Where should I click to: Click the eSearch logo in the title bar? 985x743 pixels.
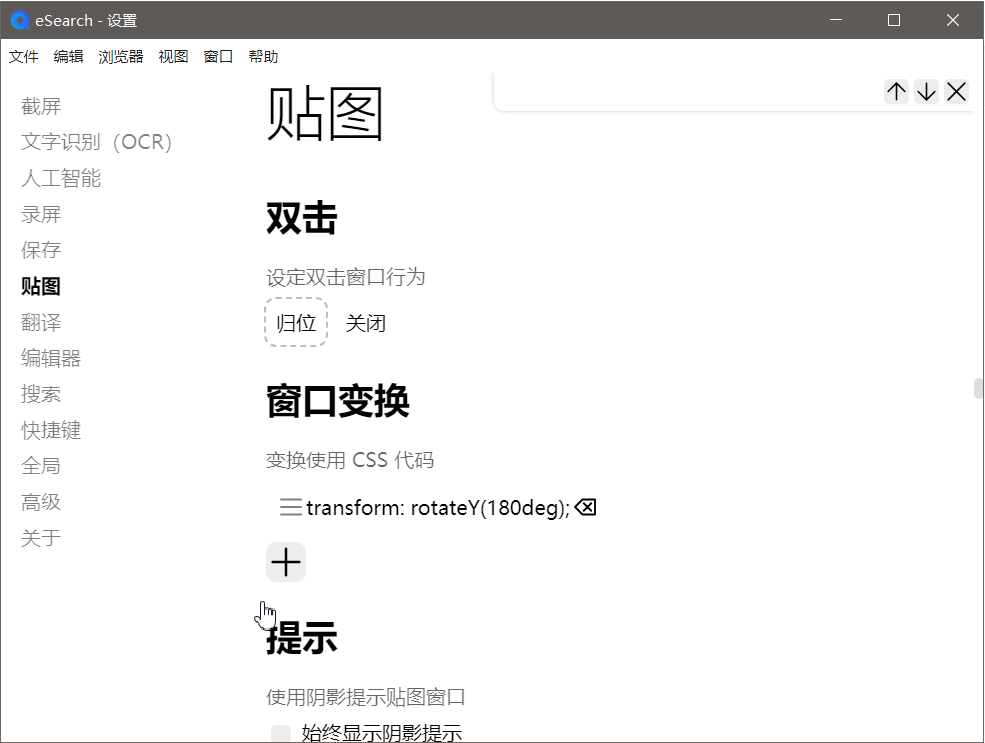[x=18, y=20]
